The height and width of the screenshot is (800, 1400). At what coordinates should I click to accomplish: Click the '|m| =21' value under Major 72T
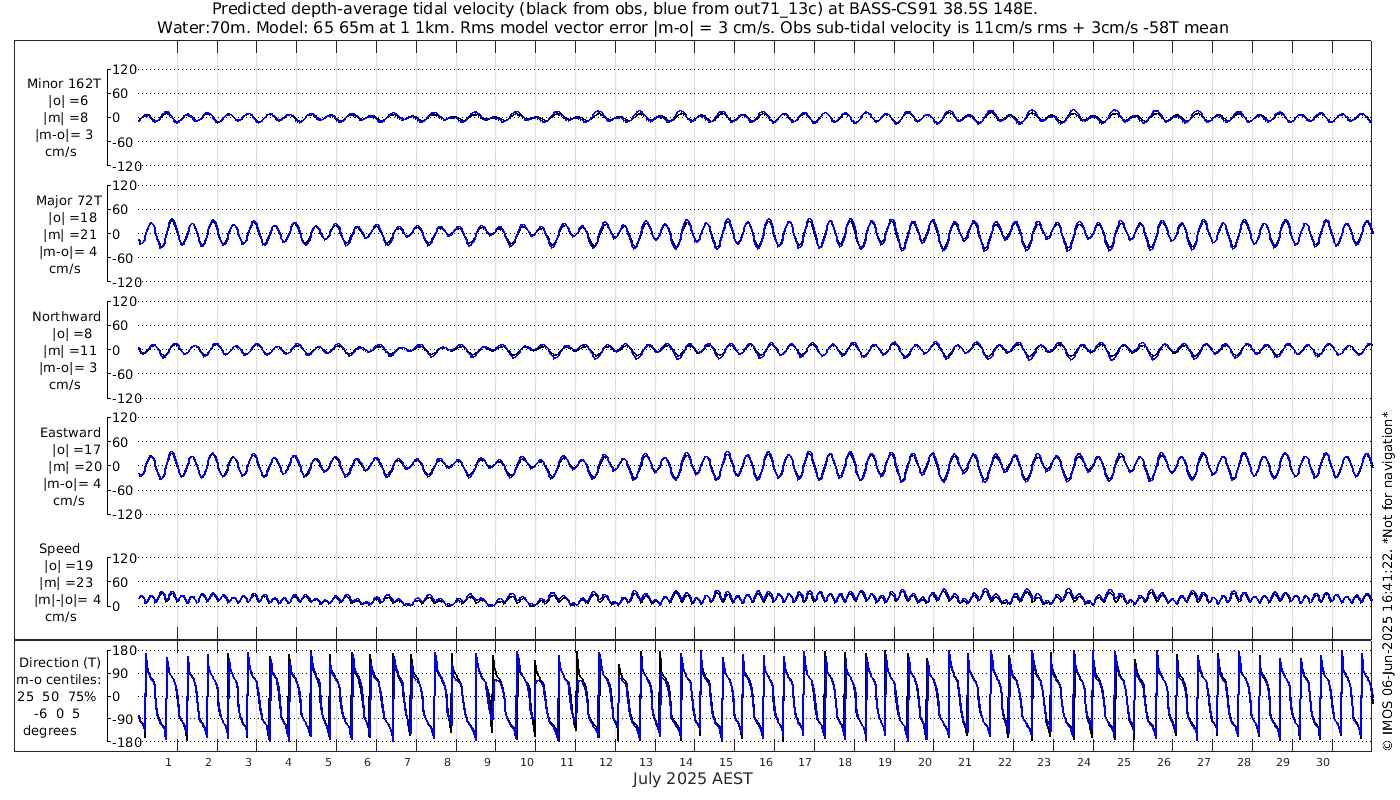(73, 235)
